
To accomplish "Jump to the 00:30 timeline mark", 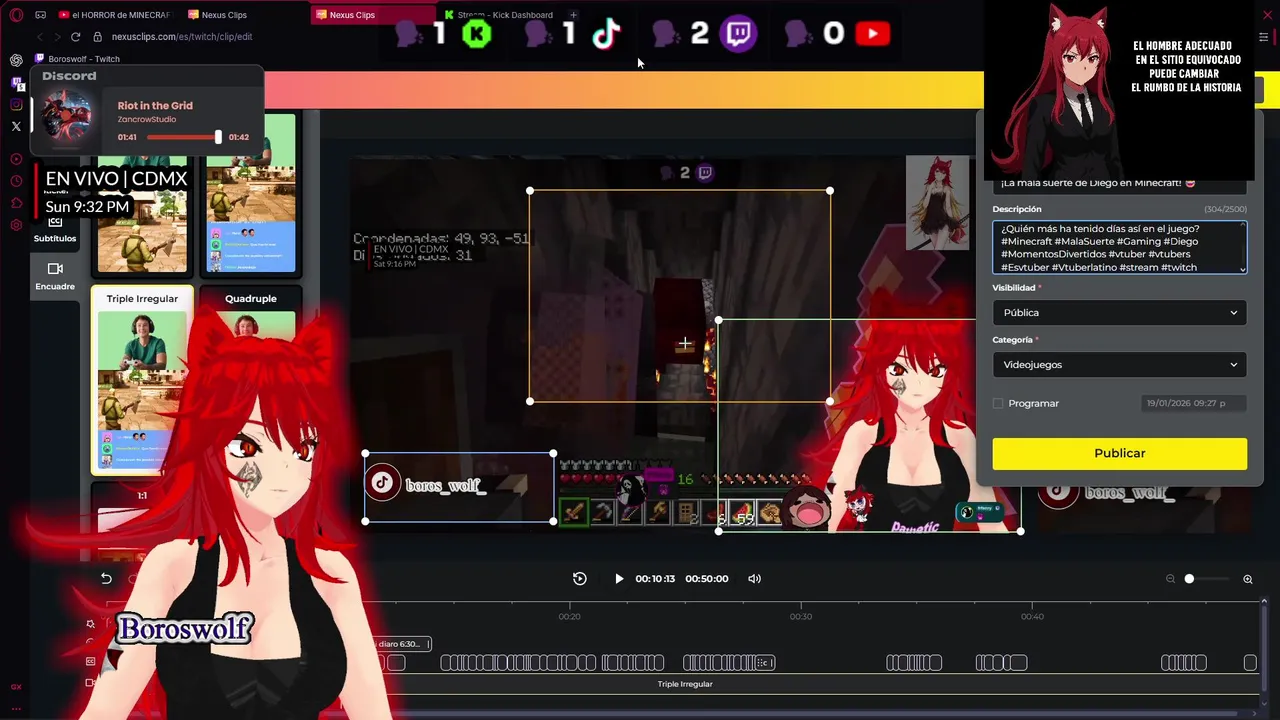I will [x=801, y=616].
